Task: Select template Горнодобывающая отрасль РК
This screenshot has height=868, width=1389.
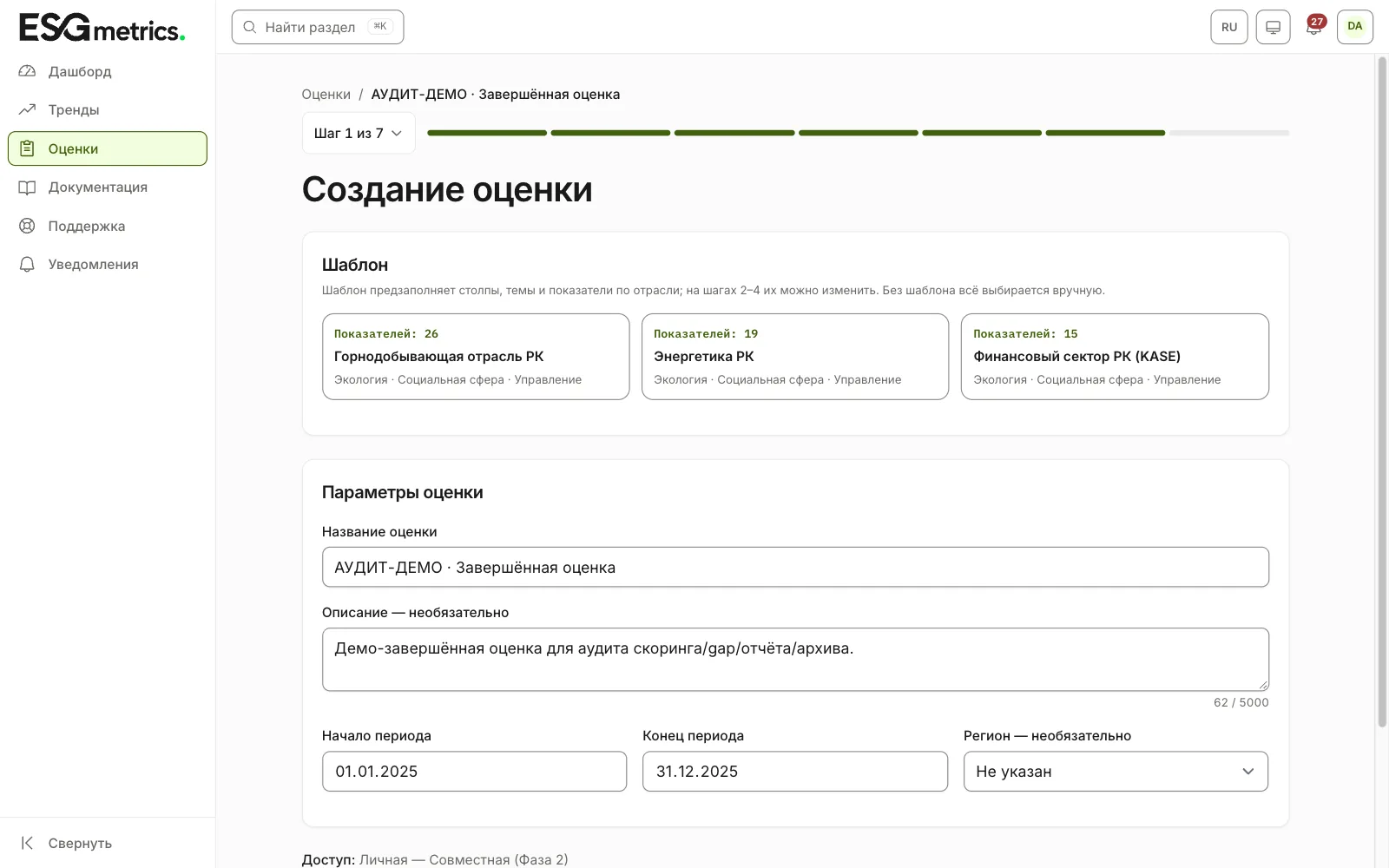Action: tap(476, 357)
